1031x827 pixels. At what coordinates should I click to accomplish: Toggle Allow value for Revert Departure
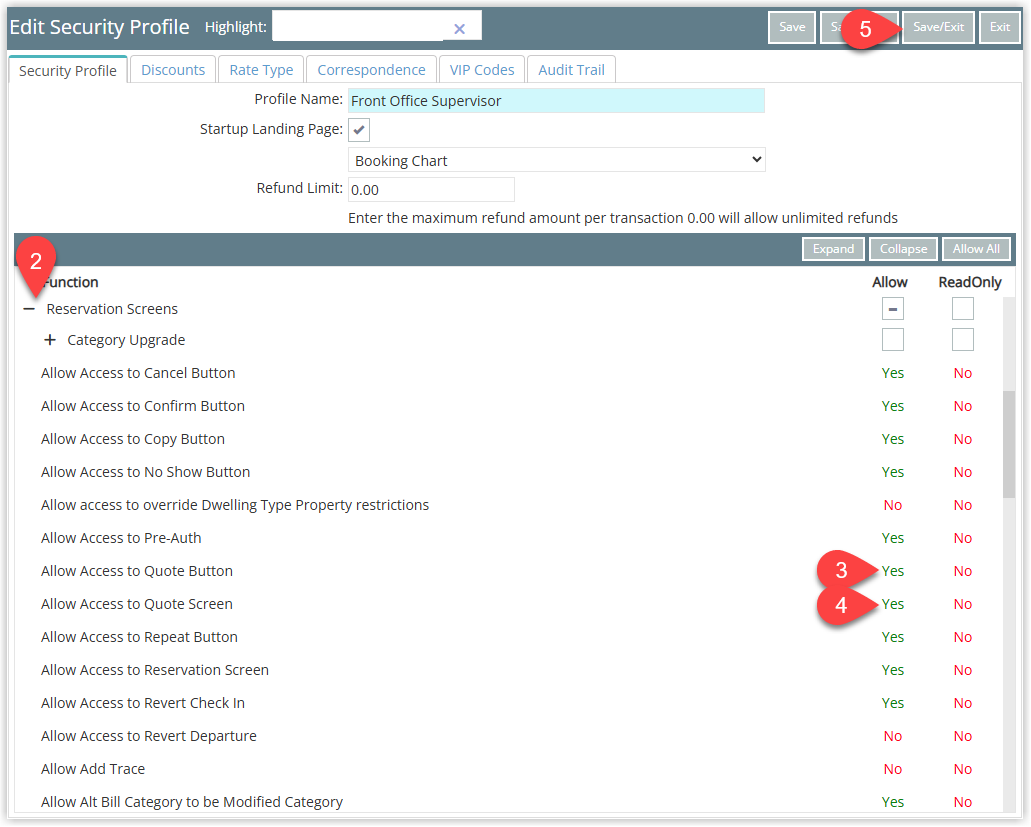pyautogui.click(x=892, y=736)
